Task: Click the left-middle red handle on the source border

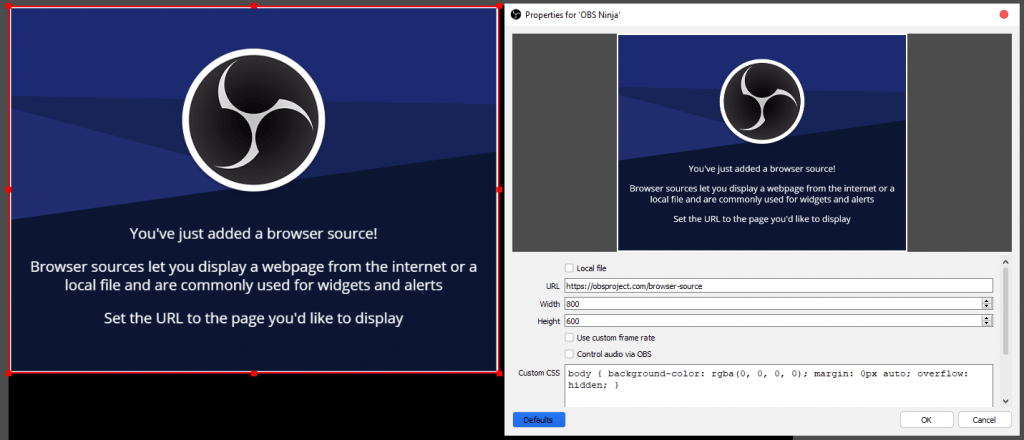Action: [10, 189]
